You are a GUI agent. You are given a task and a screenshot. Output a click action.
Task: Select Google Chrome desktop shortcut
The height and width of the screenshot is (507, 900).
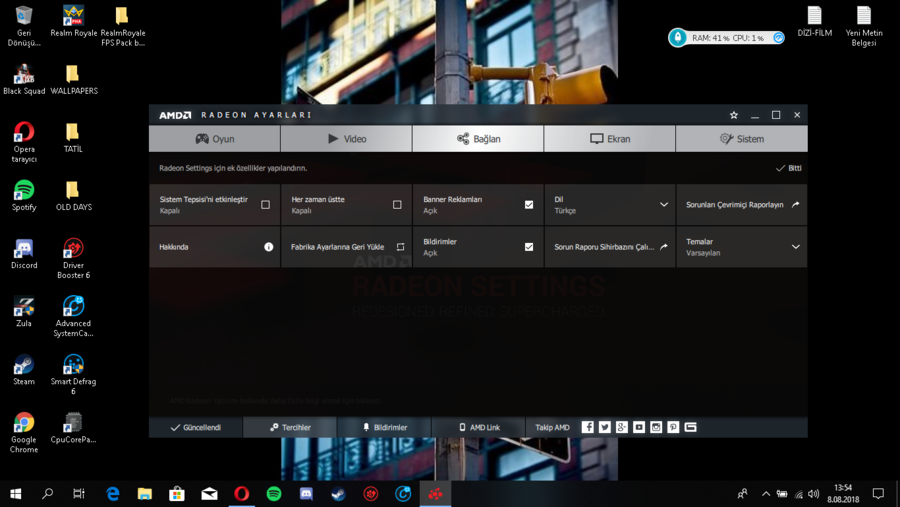pyautogui.click(x=24, y=433)
